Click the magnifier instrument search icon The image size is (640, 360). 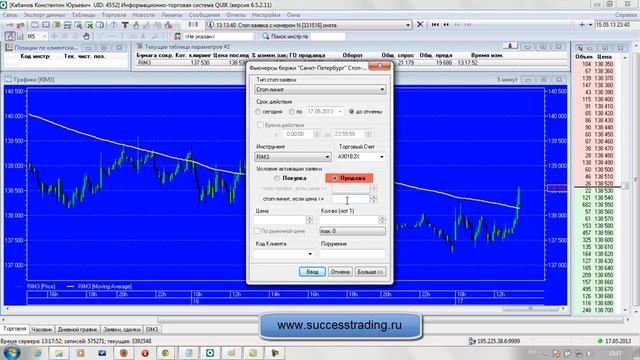[265, 36]
